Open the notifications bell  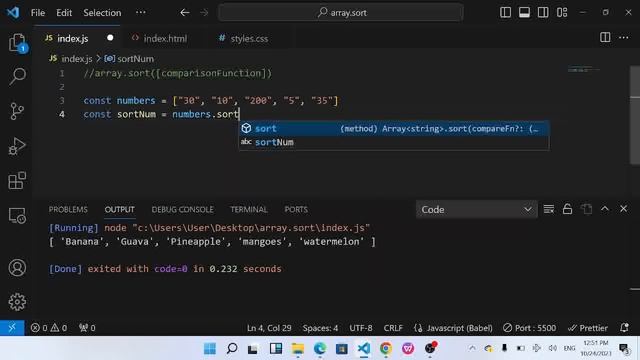click(624, 328)
